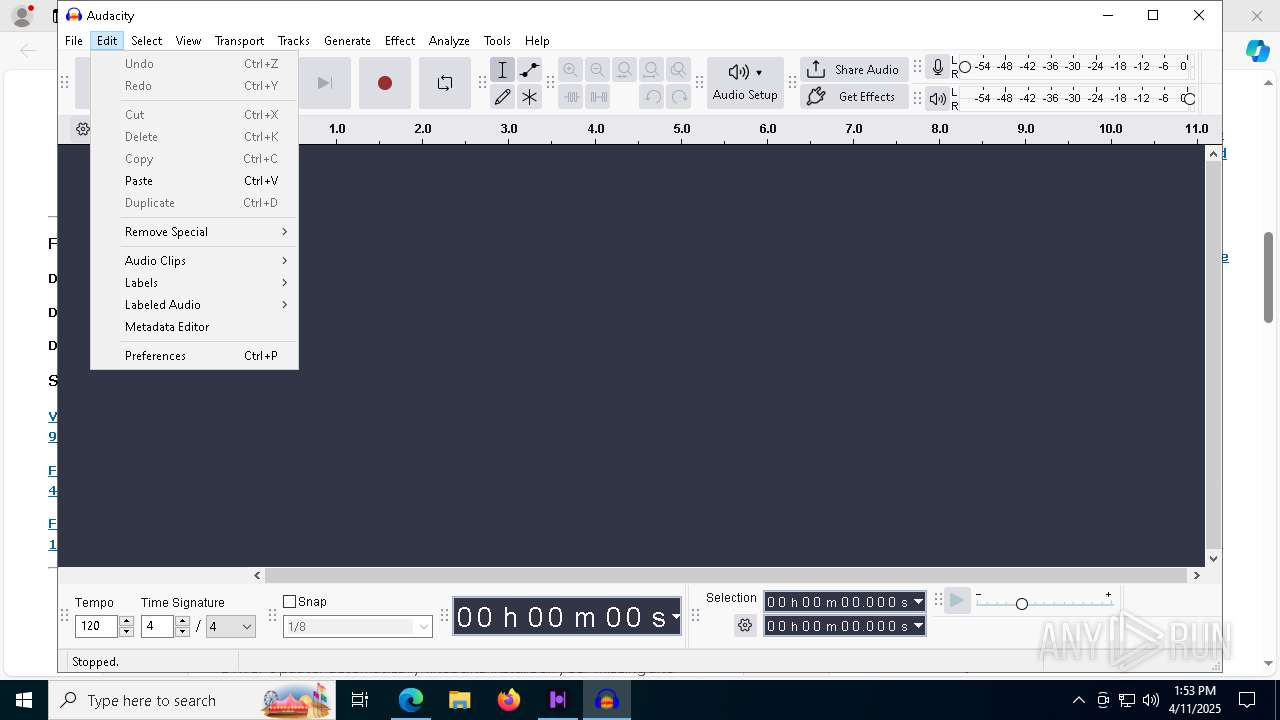Viewport: 1280px width, 720px height.
Task: Click the Tempo input field
Action: click(x=96, y=627)
